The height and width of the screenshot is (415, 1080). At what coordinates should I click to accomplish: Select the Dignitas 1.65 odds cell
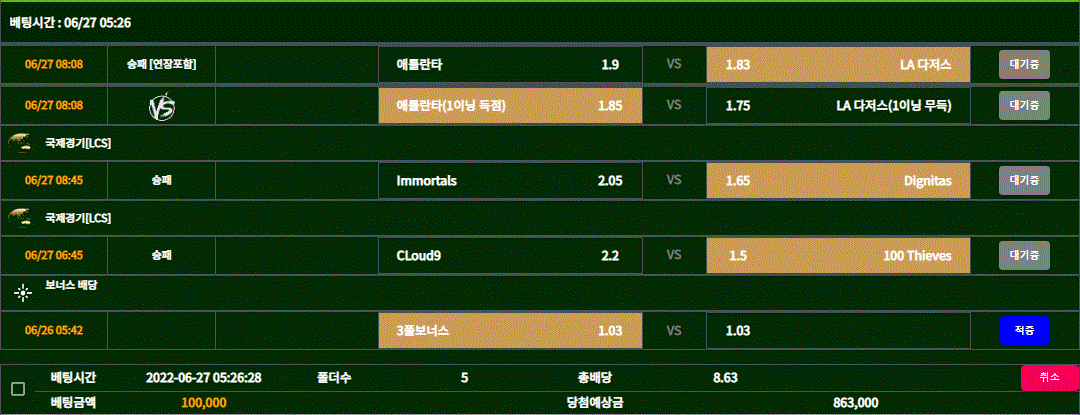coord(838,181)
